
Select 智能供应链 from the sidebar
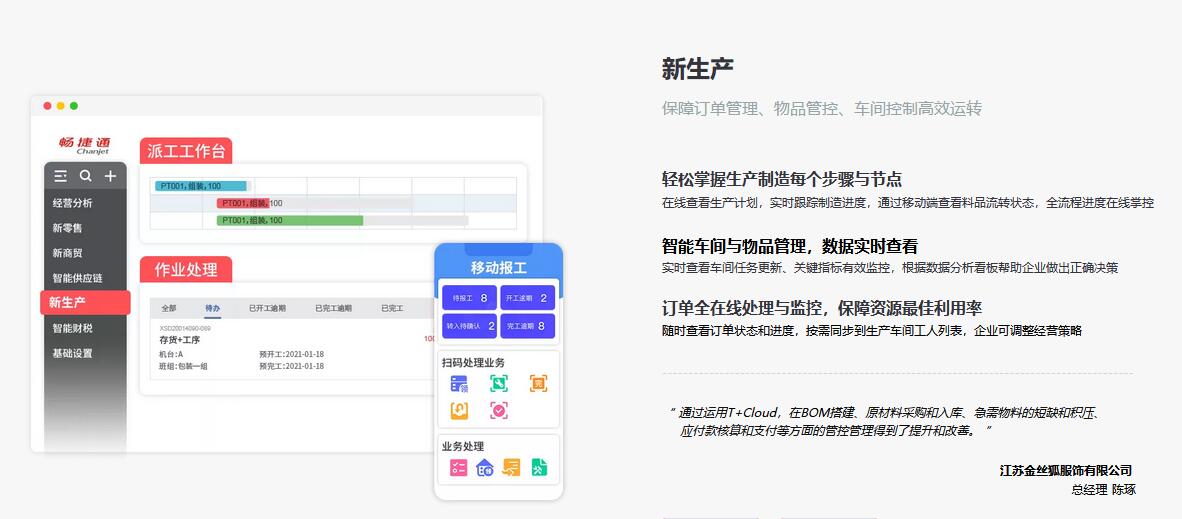coord(78,278)
